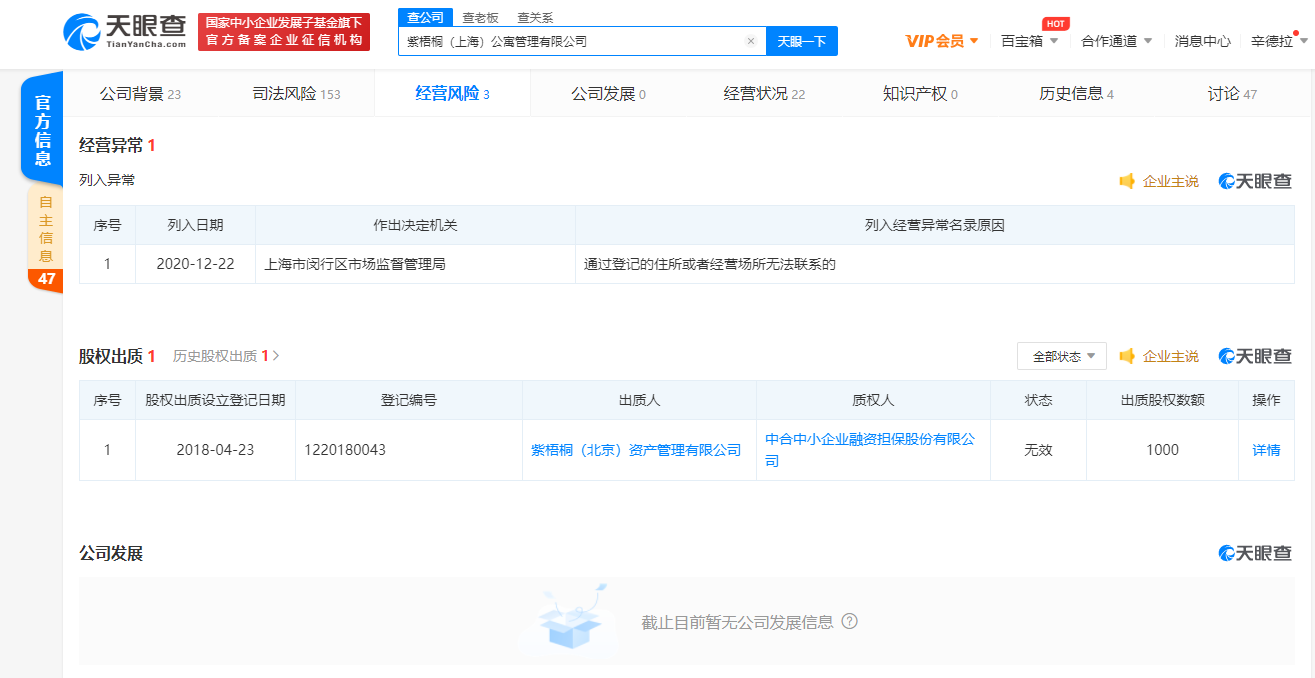Click the 天眼一下 search button
Viewport: 1315px width, 678px height.
click(x=802, y=41)
